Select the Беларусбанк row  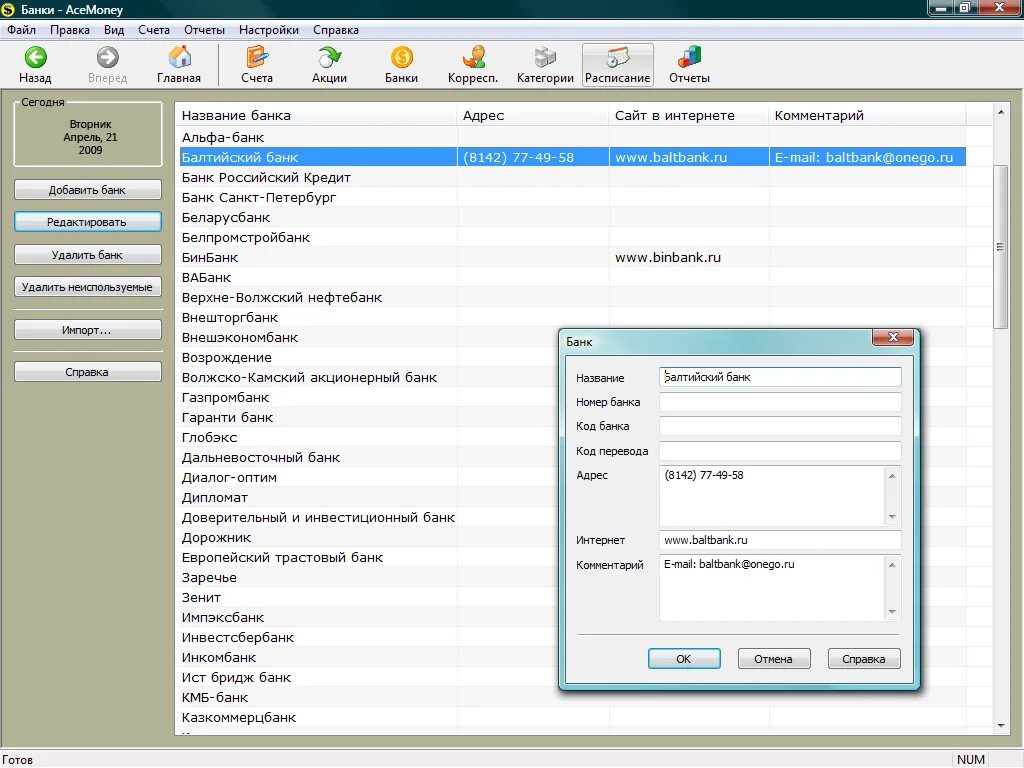[x=573, y=217]
